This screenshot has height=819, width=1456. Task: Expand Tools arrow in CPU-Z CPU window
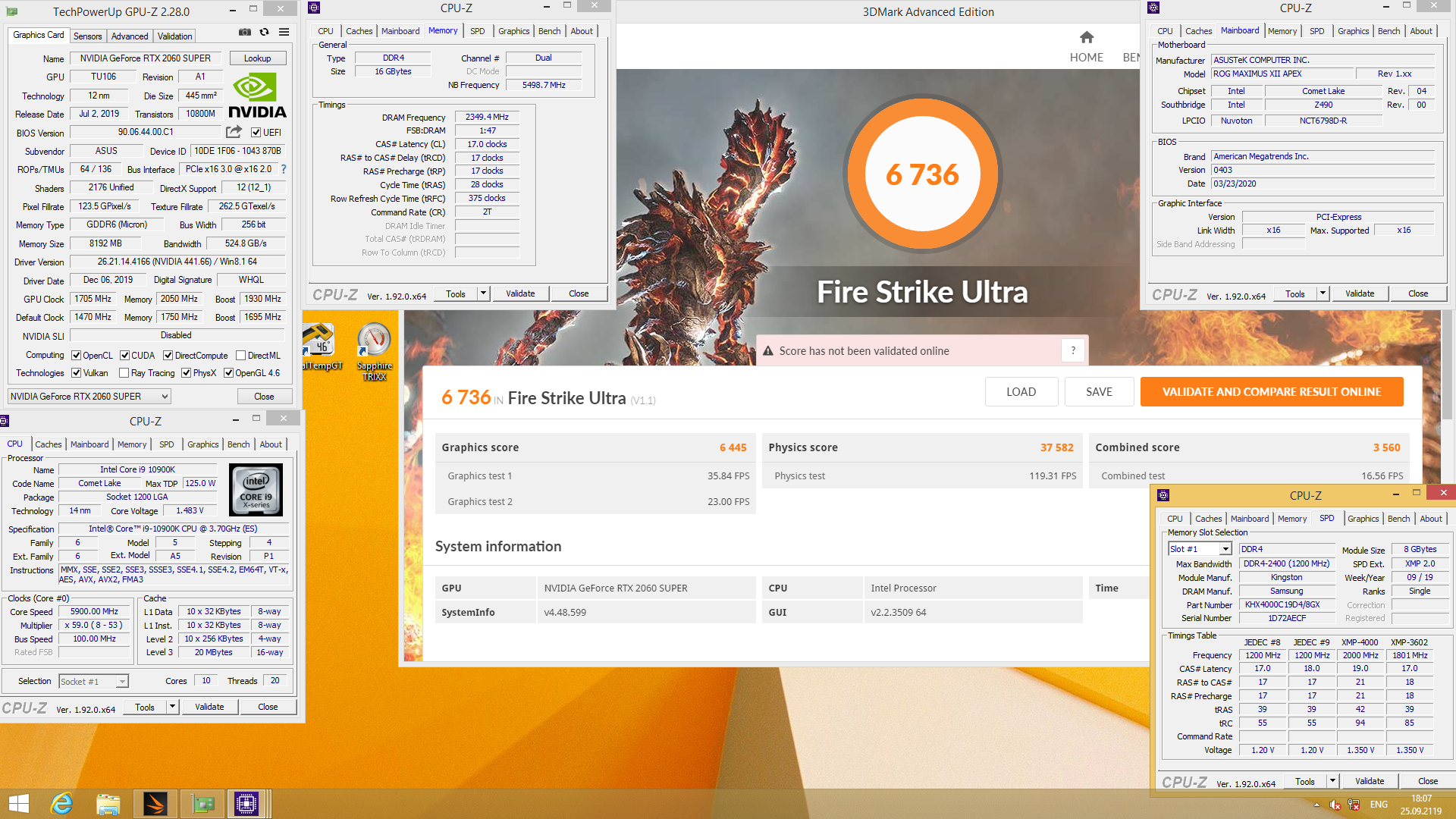click(x=172, y=707)
